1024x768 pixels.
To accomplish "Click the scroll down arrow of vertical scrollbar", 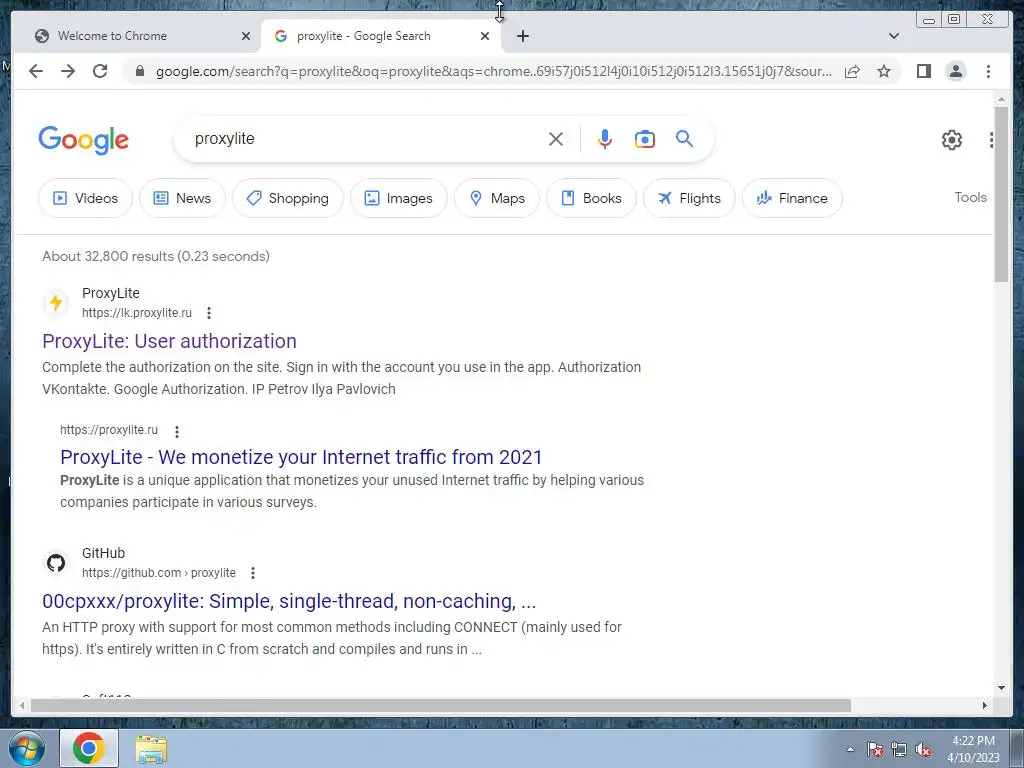I will click(x=1002, y=688).
